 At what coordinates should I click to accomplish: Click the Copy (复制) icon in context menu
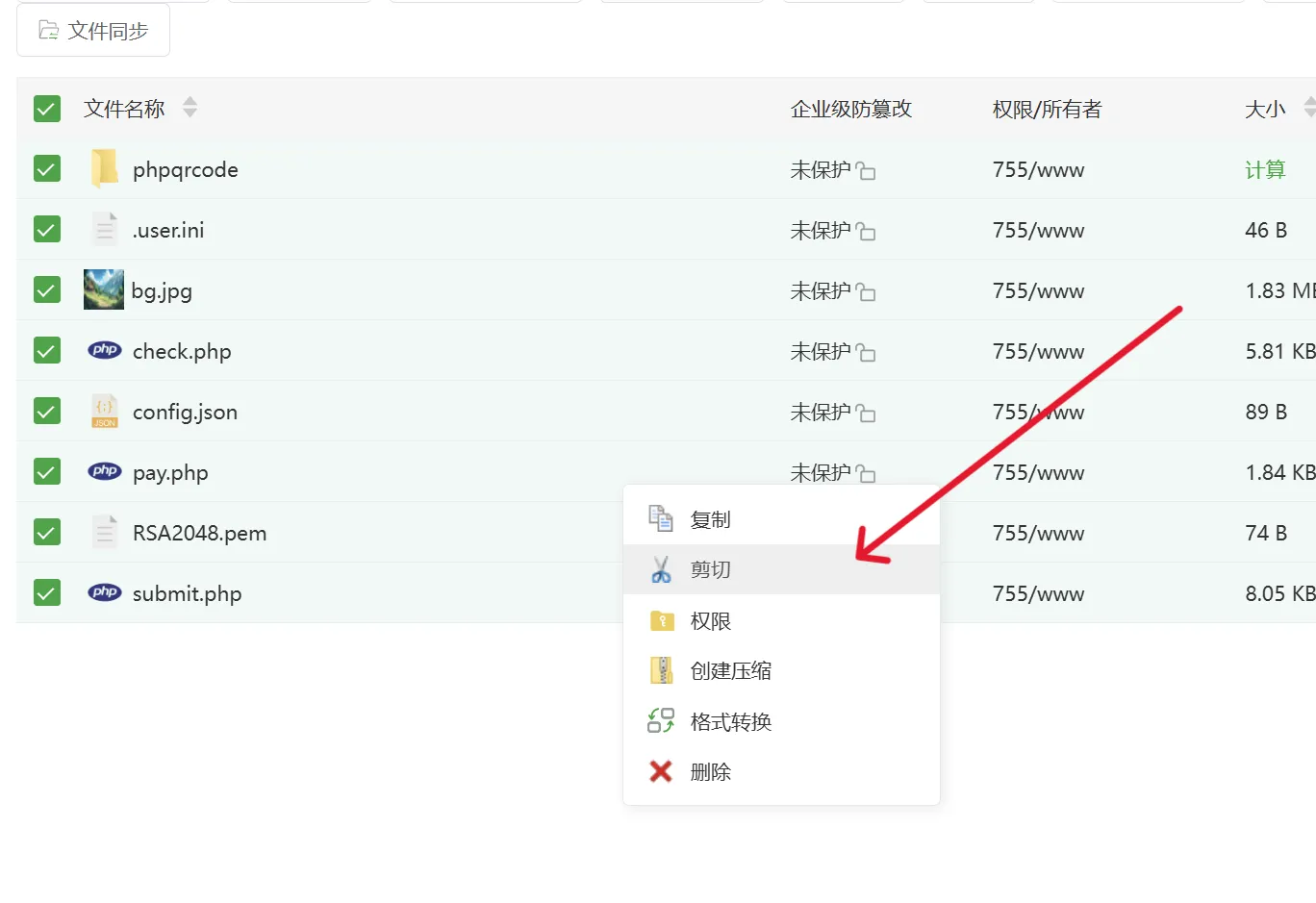[x=661, y=519]
